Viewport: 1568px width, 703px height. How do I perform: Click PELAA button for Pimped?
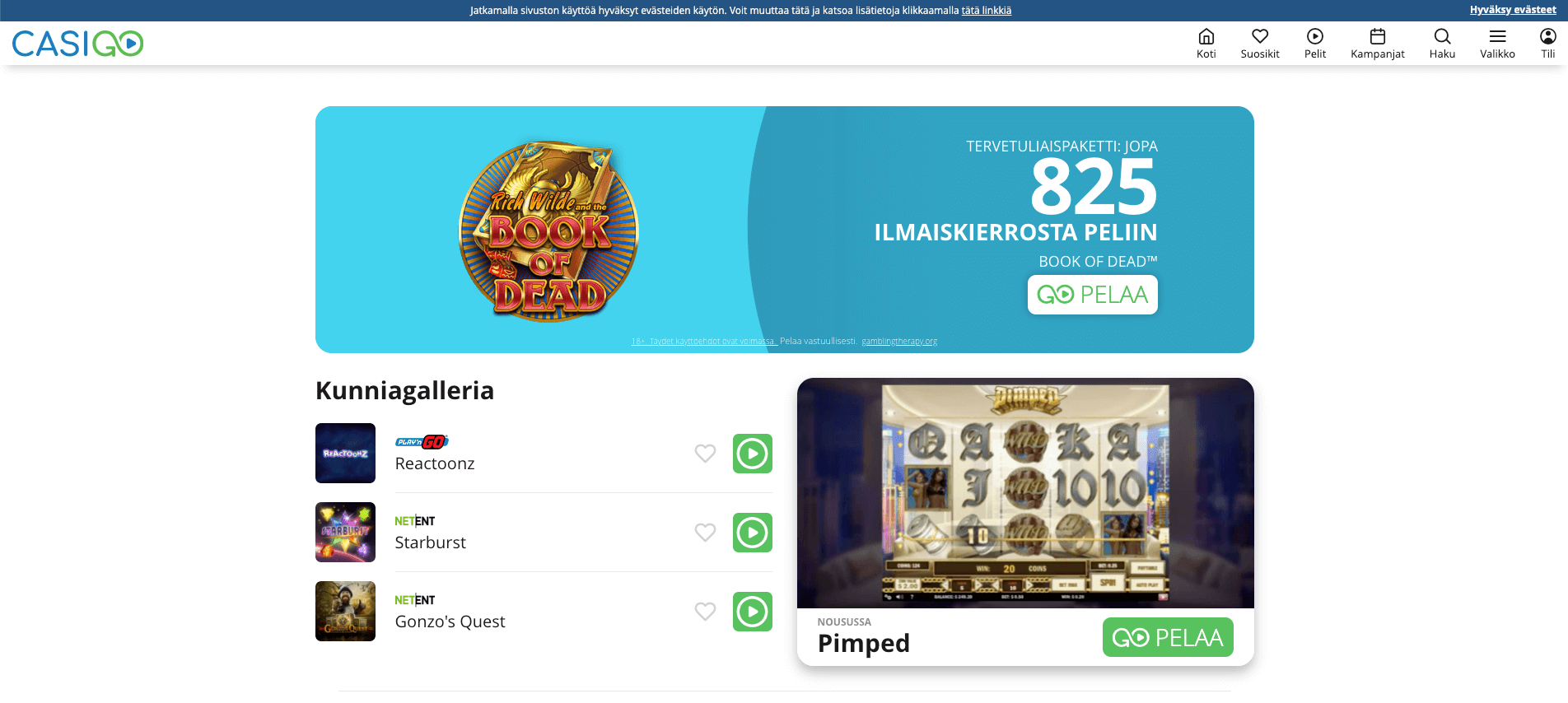pos(1168,637)
